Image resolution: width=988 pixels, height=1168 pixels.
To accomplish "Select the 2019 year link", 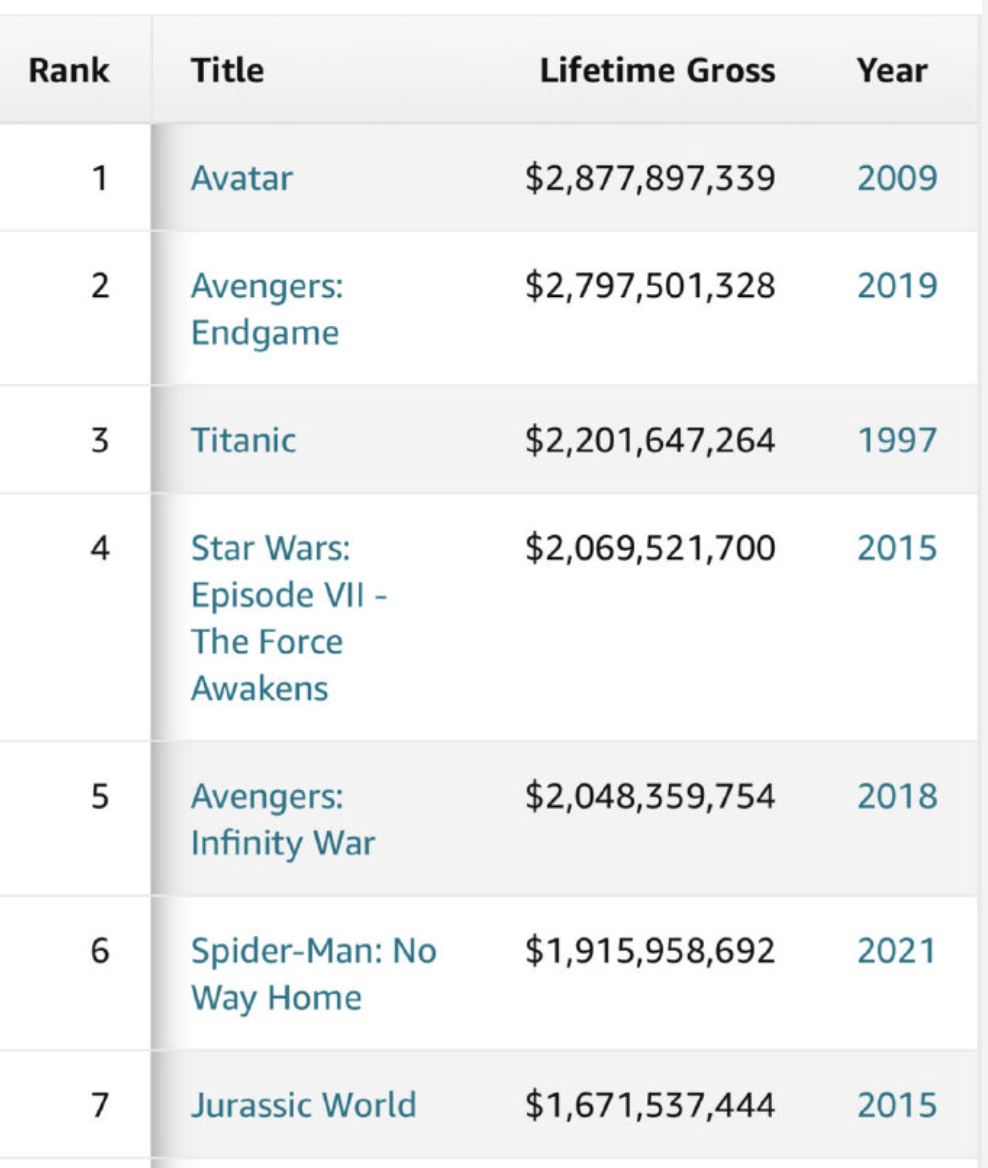I will 897,285.
